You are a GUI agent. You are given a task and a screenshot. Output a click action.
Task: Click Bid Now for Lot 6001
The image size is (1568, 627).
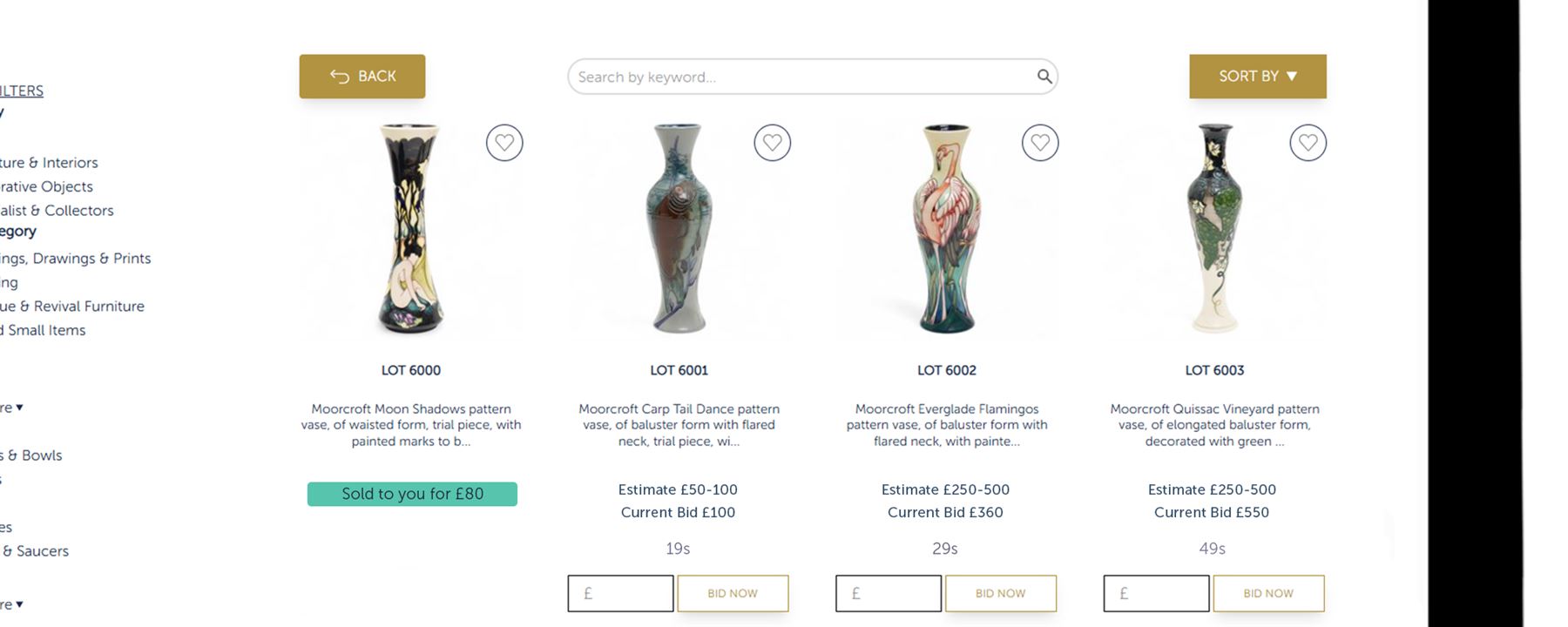pyautogui.click(x=733, y=593)
